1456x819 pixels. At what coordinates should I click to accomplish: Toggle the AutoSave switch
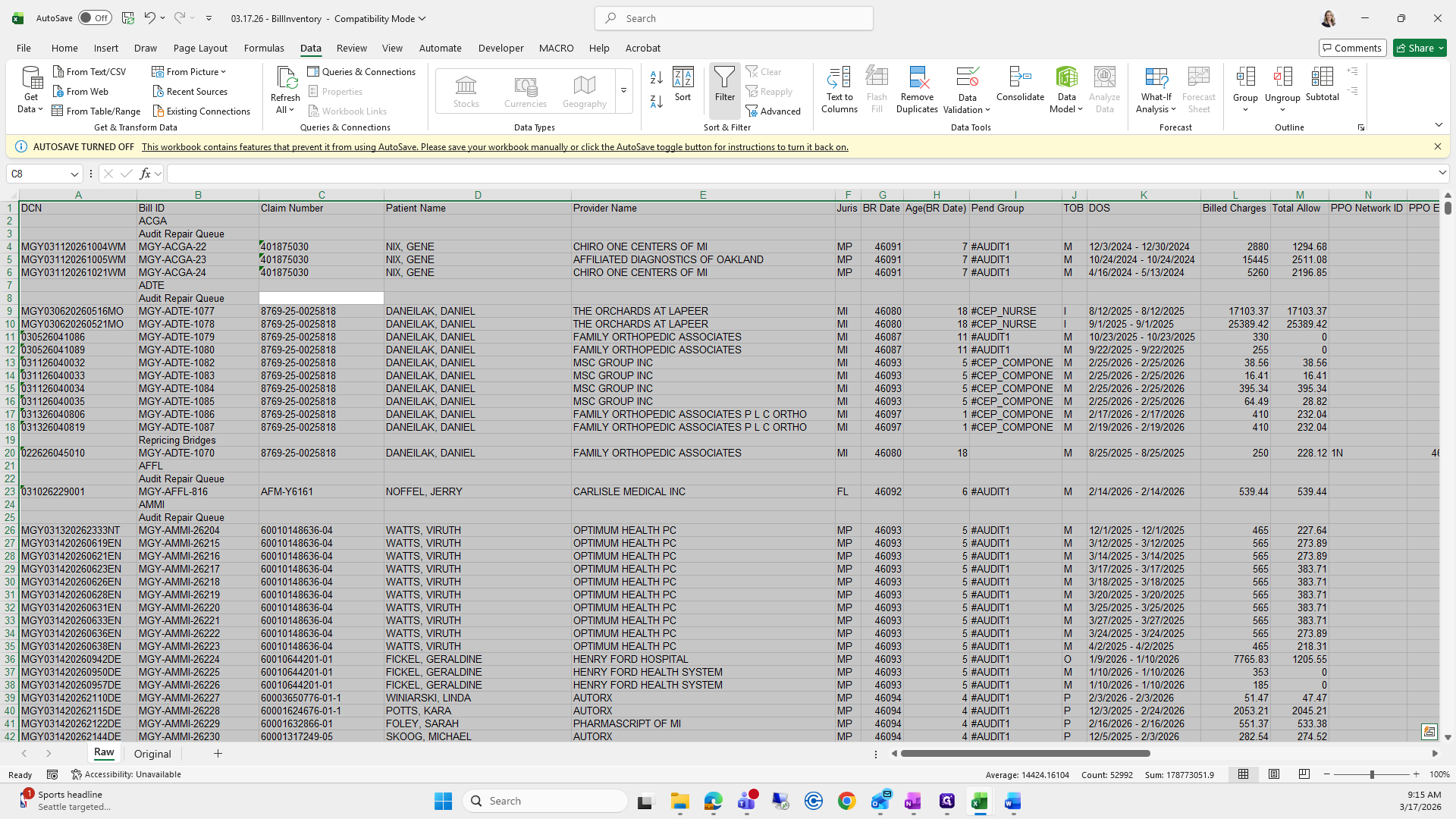tap(95, 18)
